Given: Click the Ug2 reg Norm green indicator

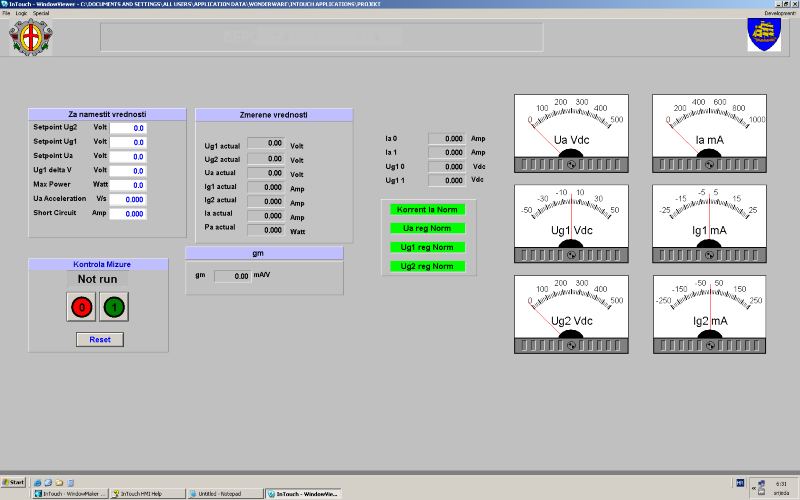Looking at the screenshot, I should tap(429, 266).
